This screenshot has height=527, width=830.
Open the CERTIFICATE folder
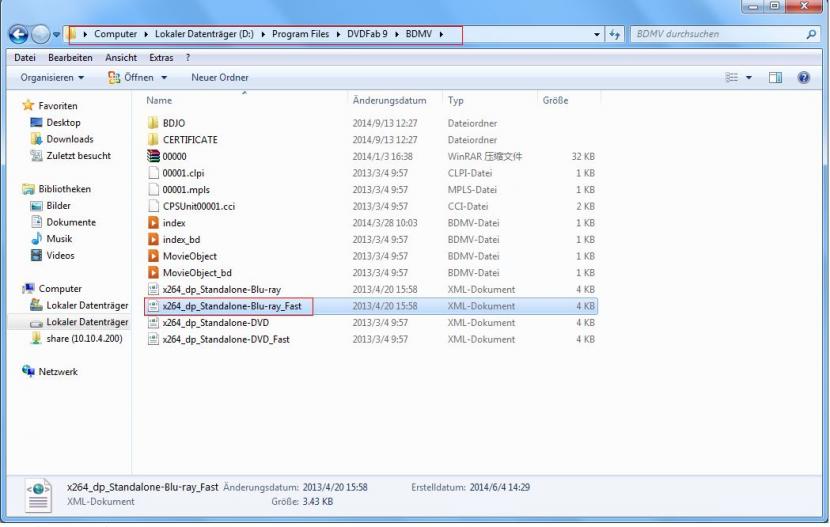[189, 140]
